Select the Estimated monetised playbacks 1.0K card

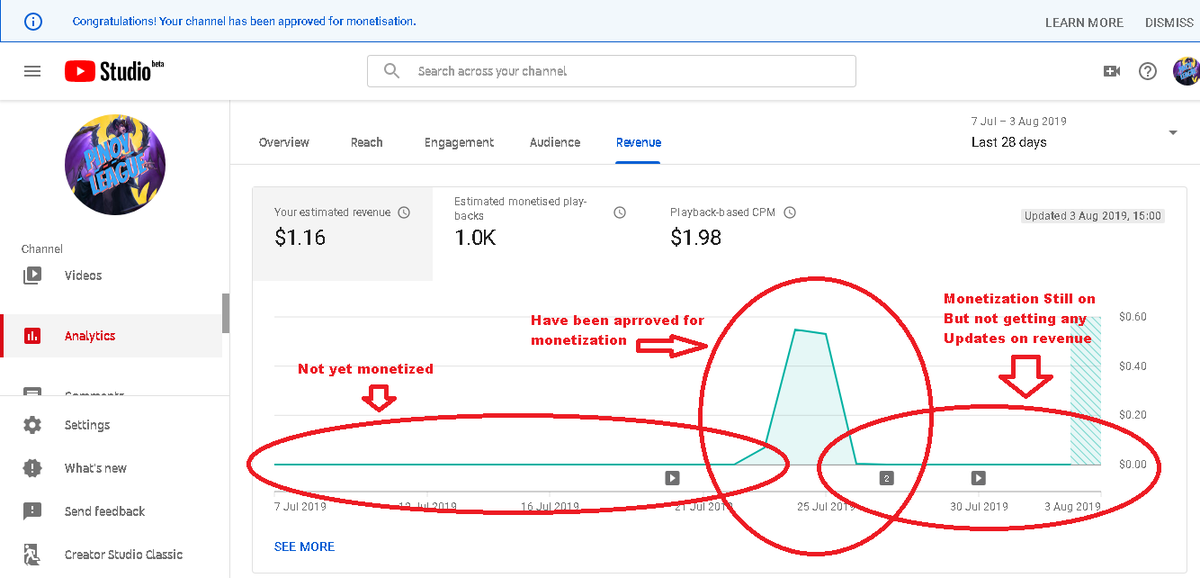click(x=541, y=235)
